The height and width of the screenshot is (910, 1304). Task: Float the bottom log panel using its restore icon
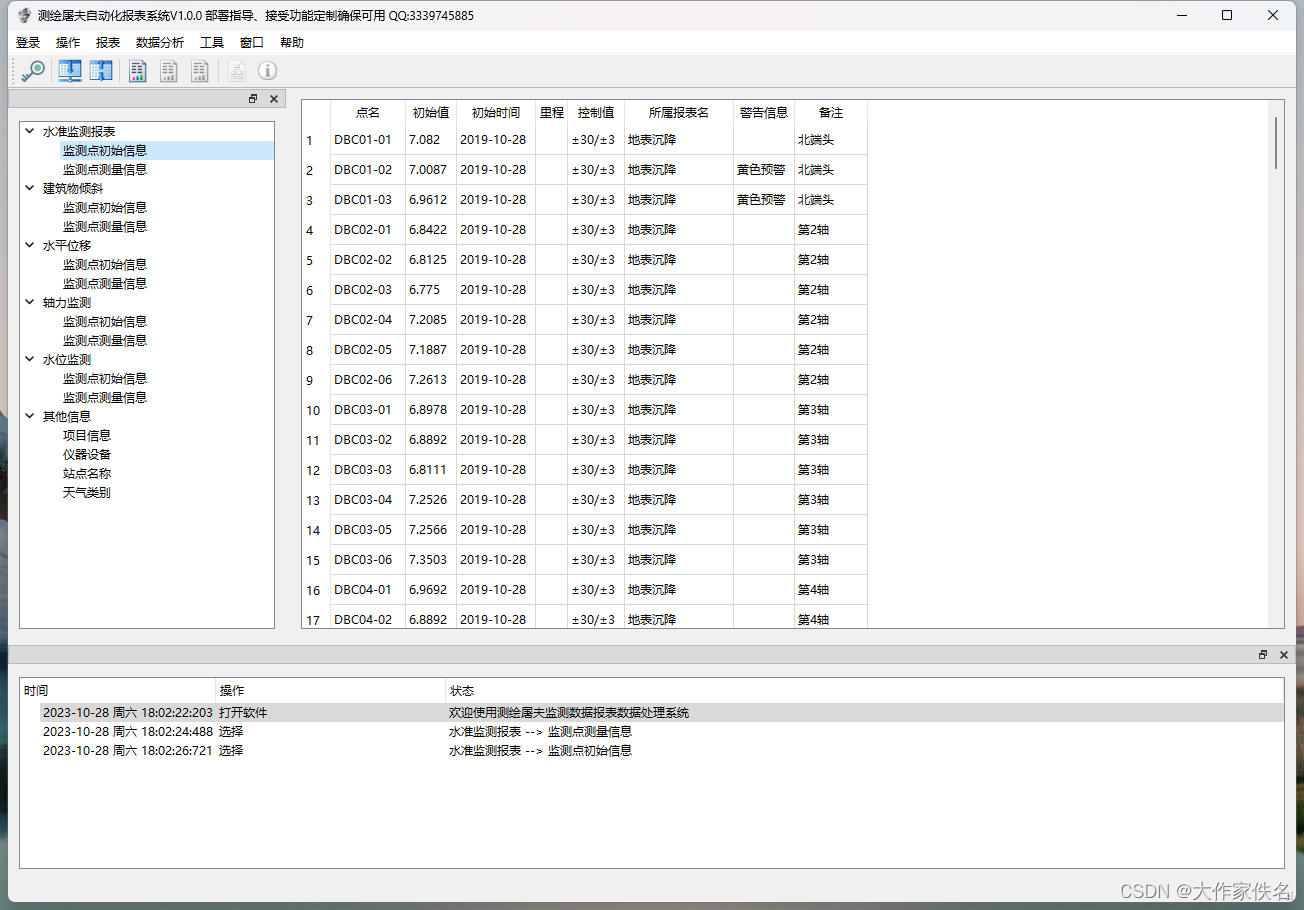(1263, 654)
